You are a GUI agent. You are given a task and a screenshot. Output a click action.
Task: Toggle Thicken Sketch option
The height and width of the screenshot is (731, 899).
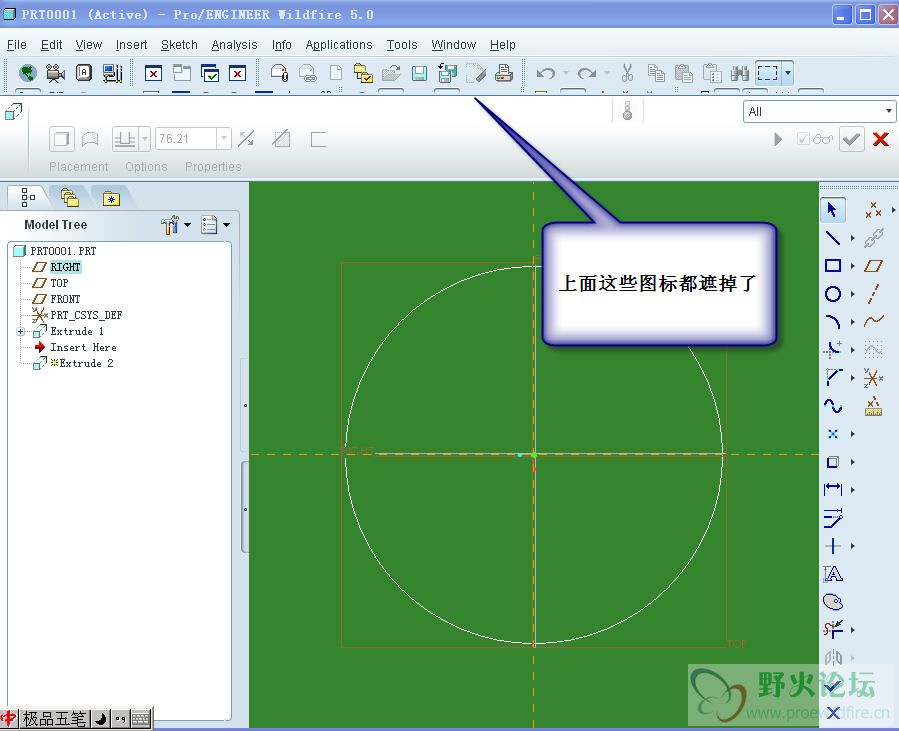click(x=318, y=139)
